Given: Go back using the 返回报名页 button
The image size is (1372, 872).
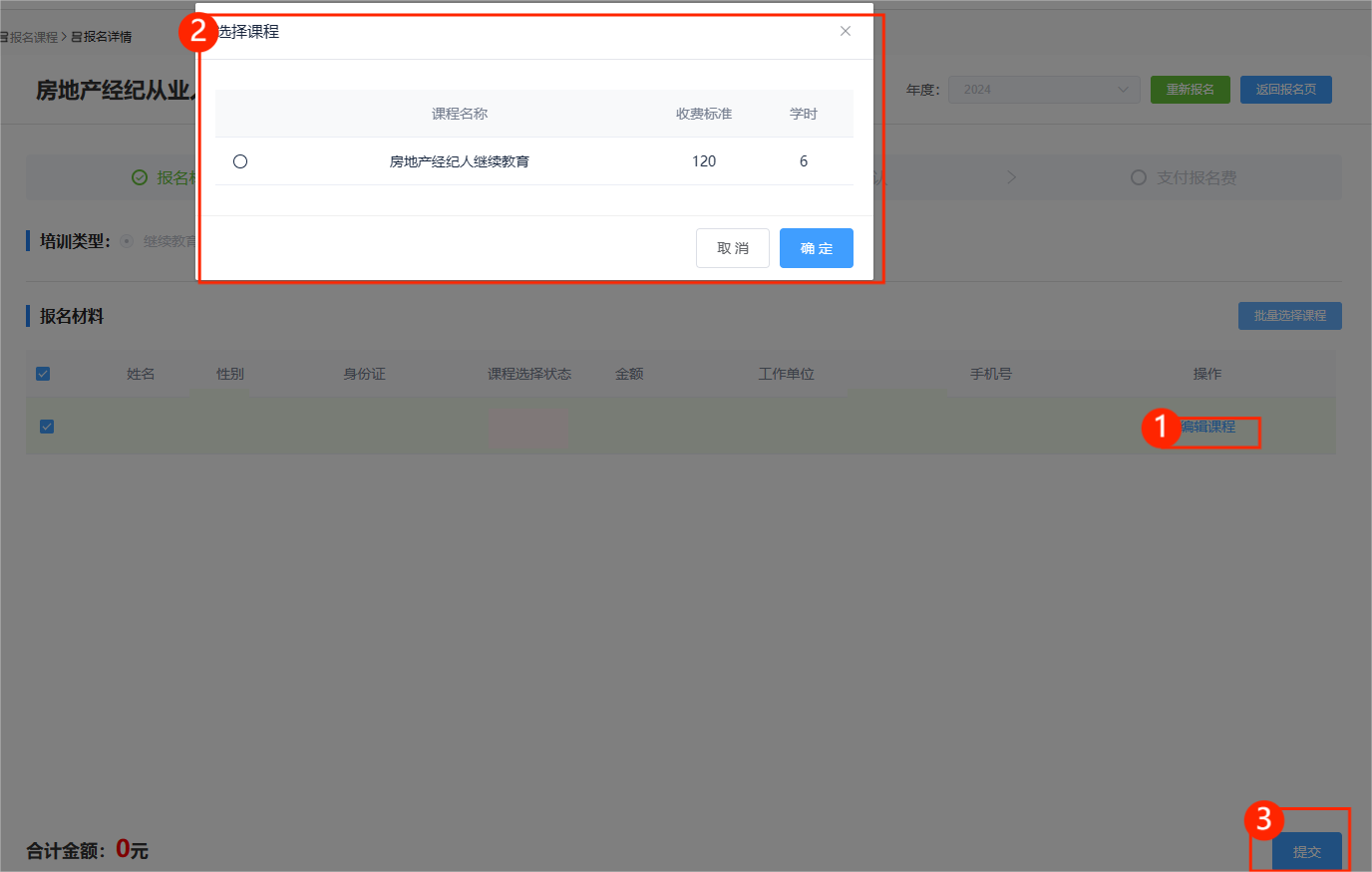Looking at the screenshot, I should (x=1285, y=90).
